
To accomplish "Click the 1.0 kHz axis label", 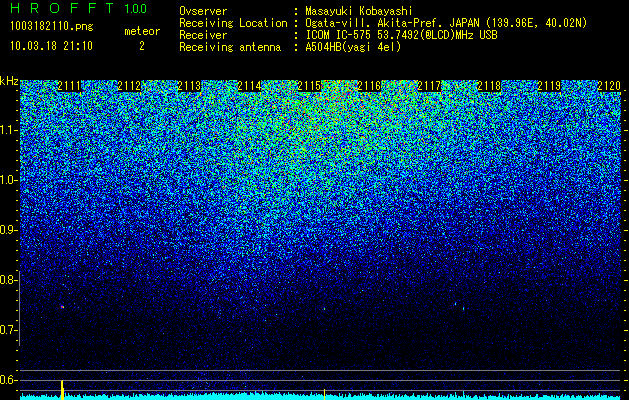I will pos(7,180).
